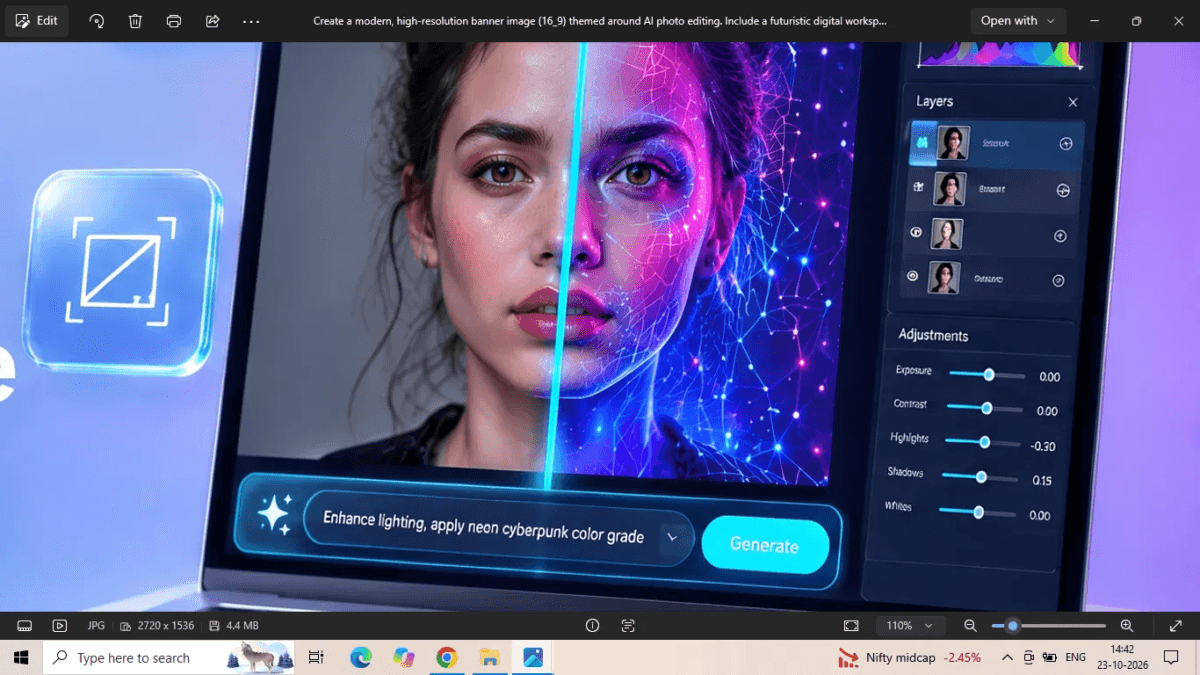Share the photo using the share icon
Screen dimensions: 1200x675
pos(212,21)
